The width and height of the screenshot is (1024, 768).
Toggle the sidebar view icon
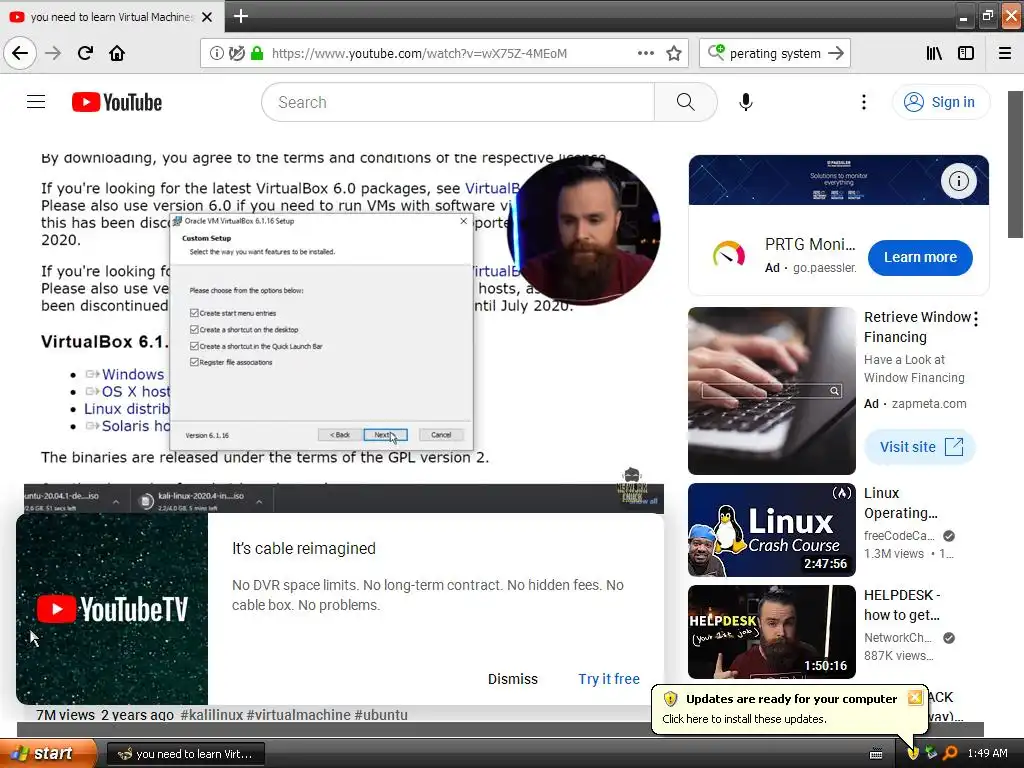[966, 54]
